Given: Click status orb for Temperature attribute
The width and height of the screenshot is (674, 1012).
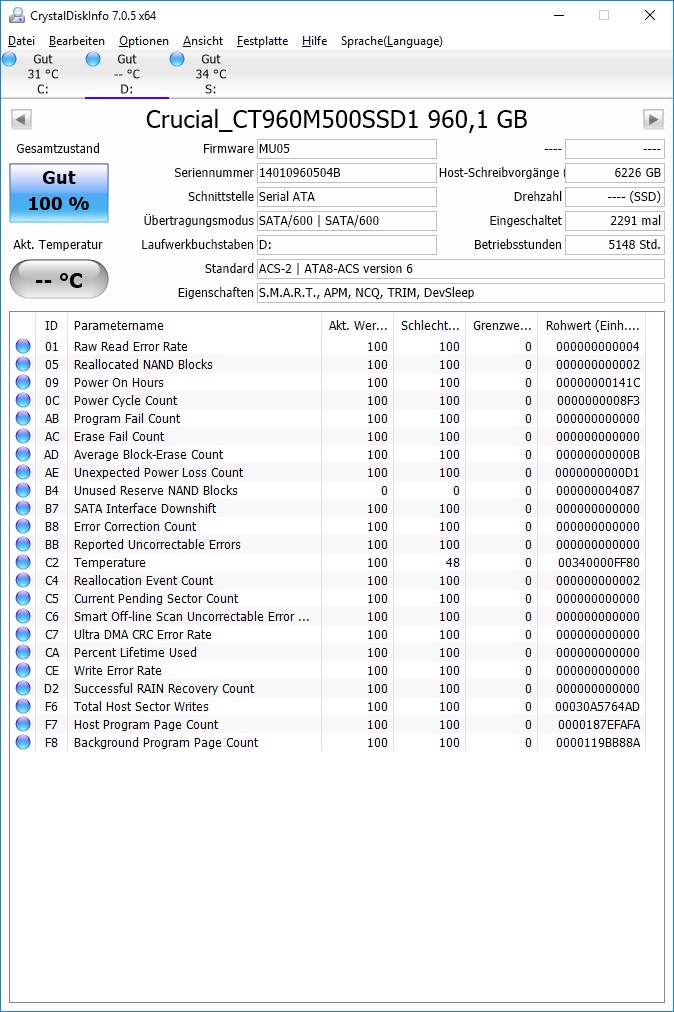Looking at the screenshot, I should click(23, 562).
